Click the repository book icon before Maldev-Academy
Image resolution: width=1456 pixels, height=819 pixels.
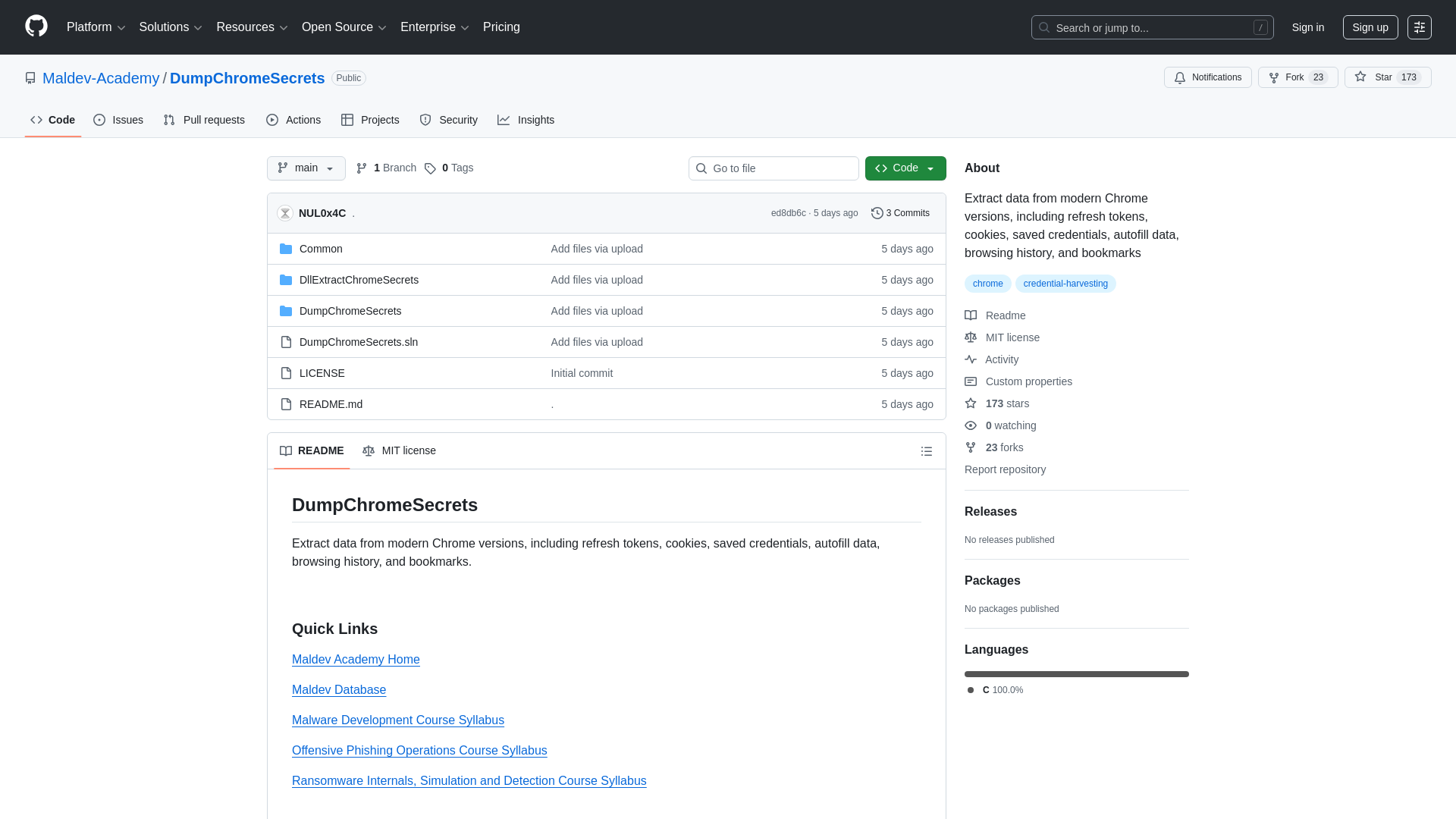30,78
